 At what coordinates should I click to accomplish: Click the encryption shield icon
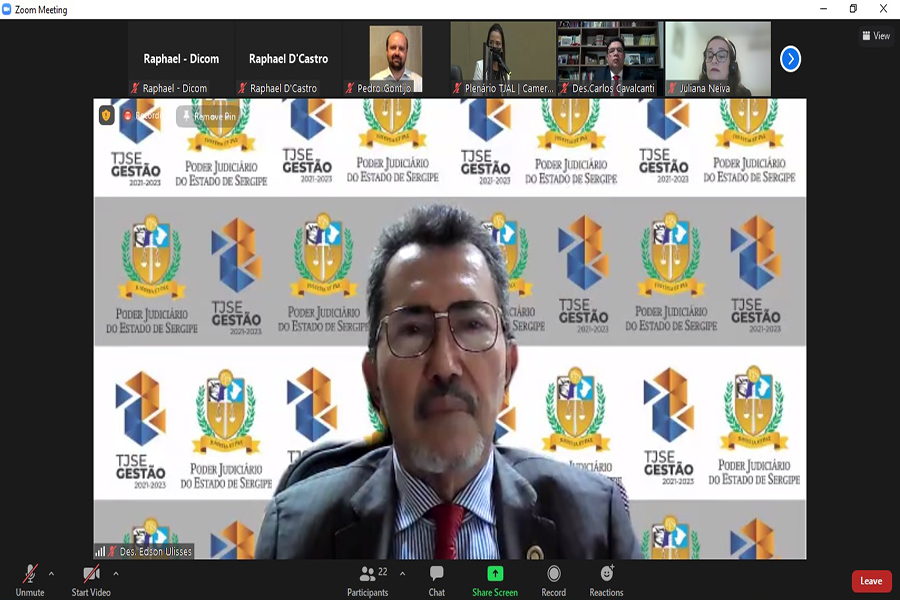pyautogui.click(x=107, y=116)
